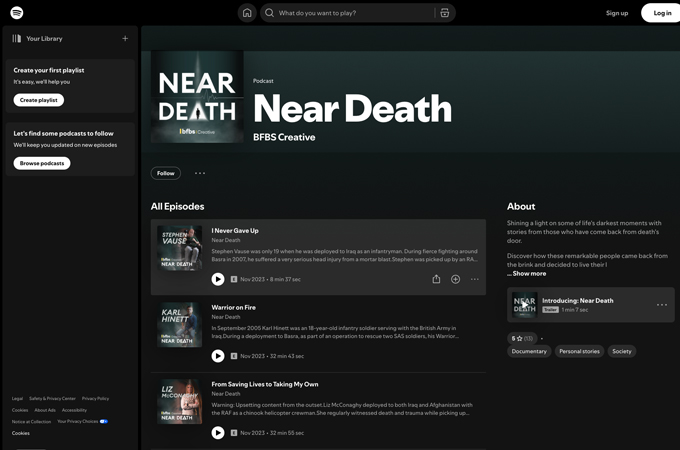
Task: Collapse Your Library with library icon
Action: [16, 39]
